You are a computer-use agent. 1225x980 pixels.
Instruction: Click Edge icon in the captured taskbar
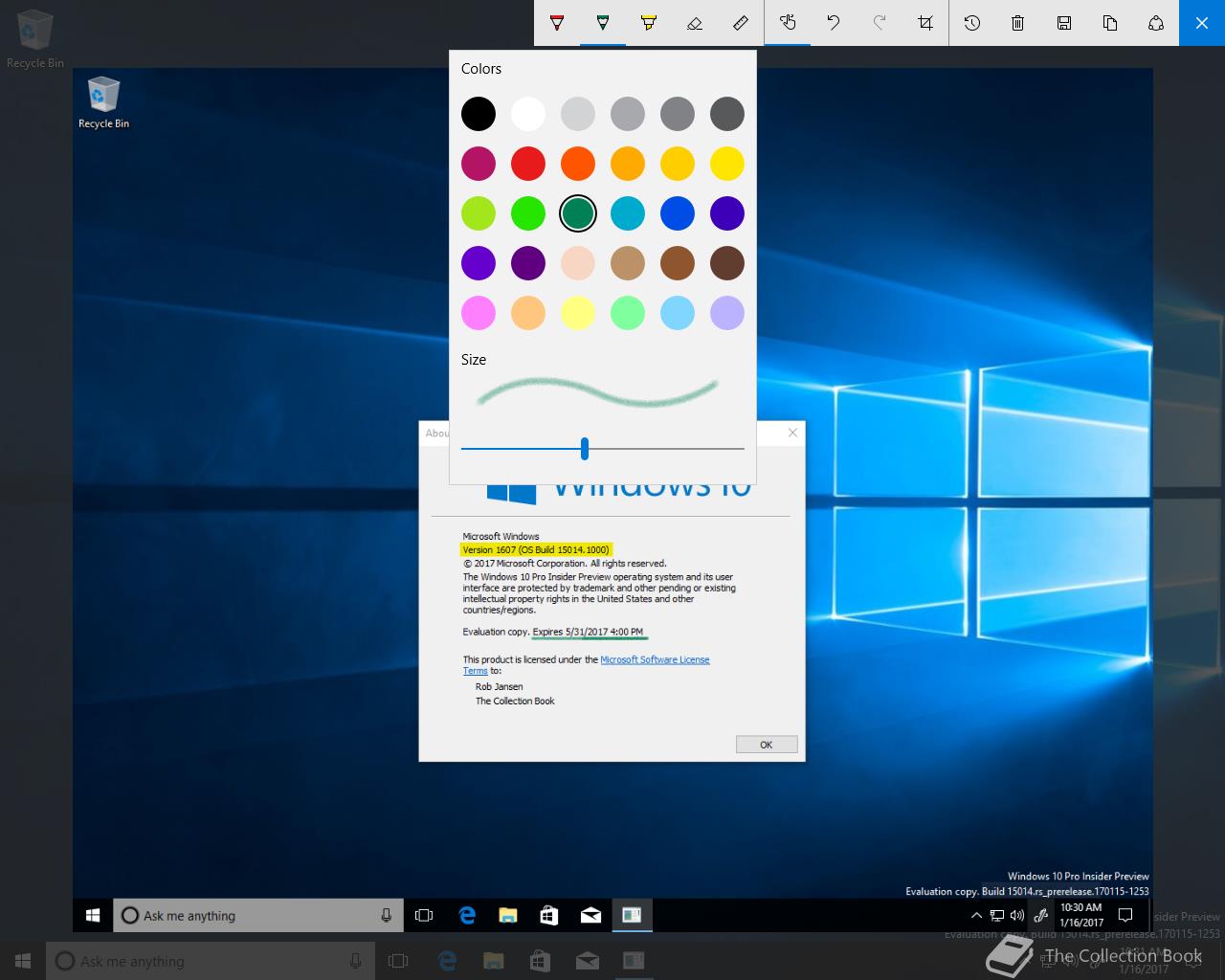point(467,916)
